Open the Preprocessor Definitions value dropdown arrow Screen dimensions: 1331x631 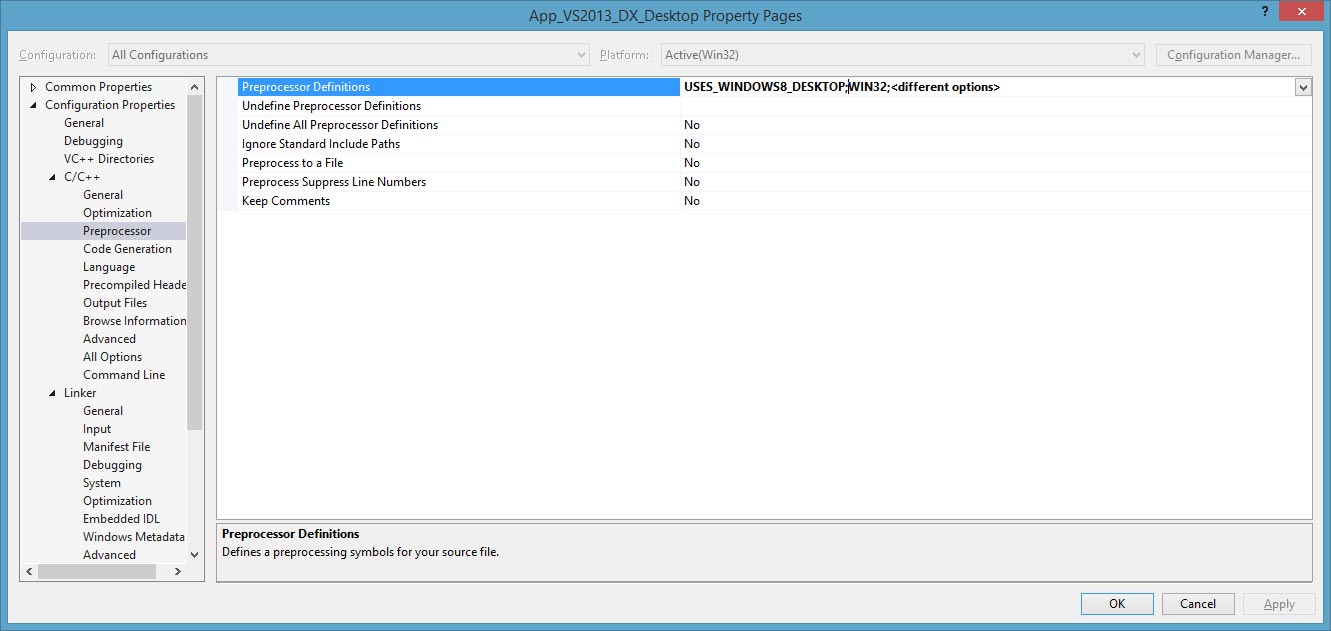click(x=1303, y=87)
